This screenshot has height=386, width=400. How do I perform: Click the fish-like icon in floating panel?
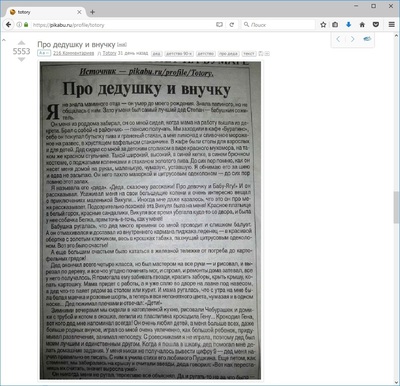click(367, 39)
